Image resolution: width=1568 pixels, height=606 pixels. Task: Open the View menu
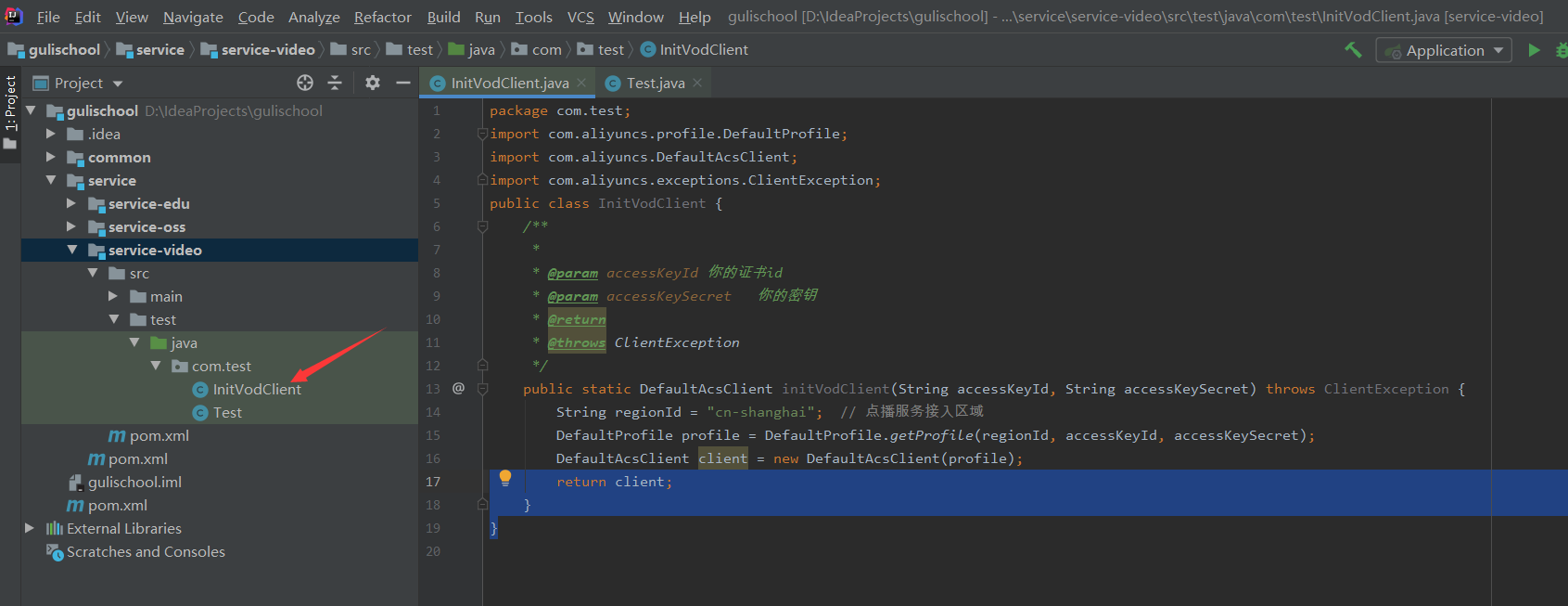[x=132, y=17]
